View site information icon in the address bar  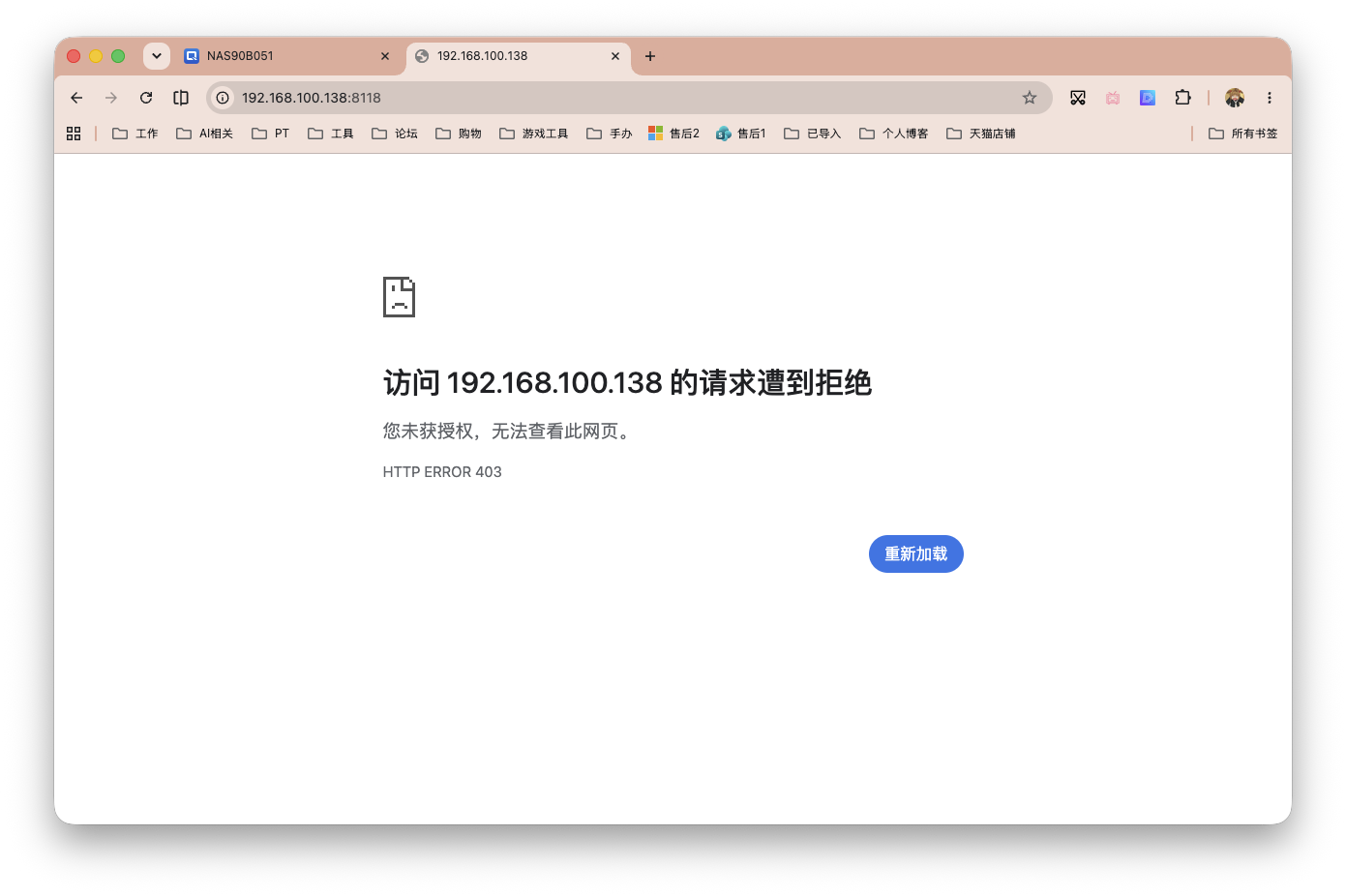[223, 98]
